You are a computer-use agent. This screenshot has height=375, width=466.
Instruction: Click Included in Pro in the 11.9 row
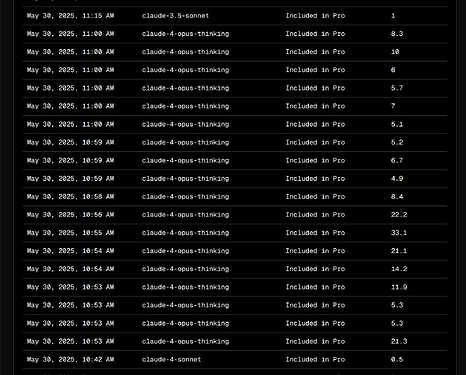315,287
